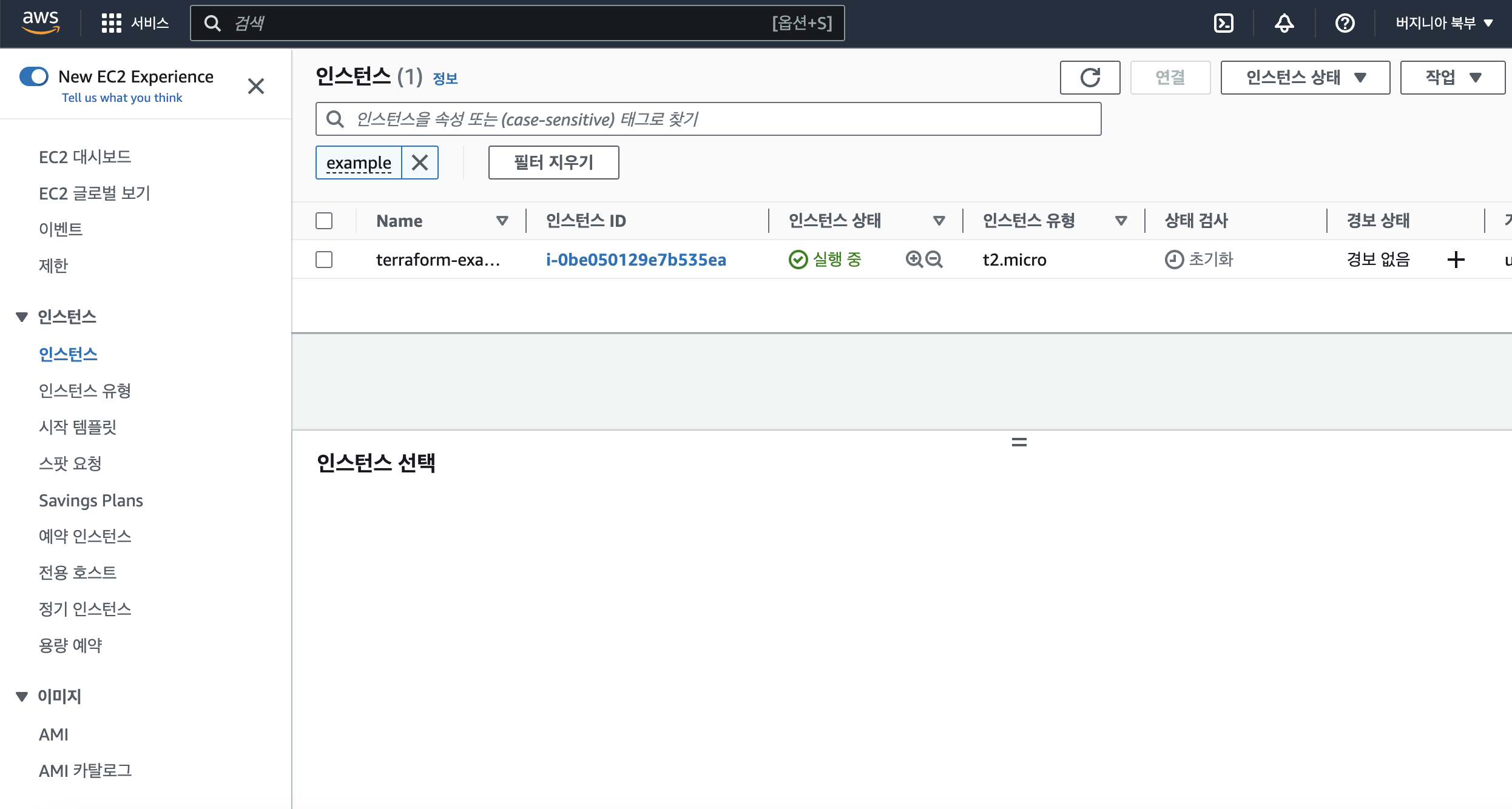Focus the top AWS 검색 search field
The width and height of the screenshot is (1512, 809).
click(x=517, y=23)
